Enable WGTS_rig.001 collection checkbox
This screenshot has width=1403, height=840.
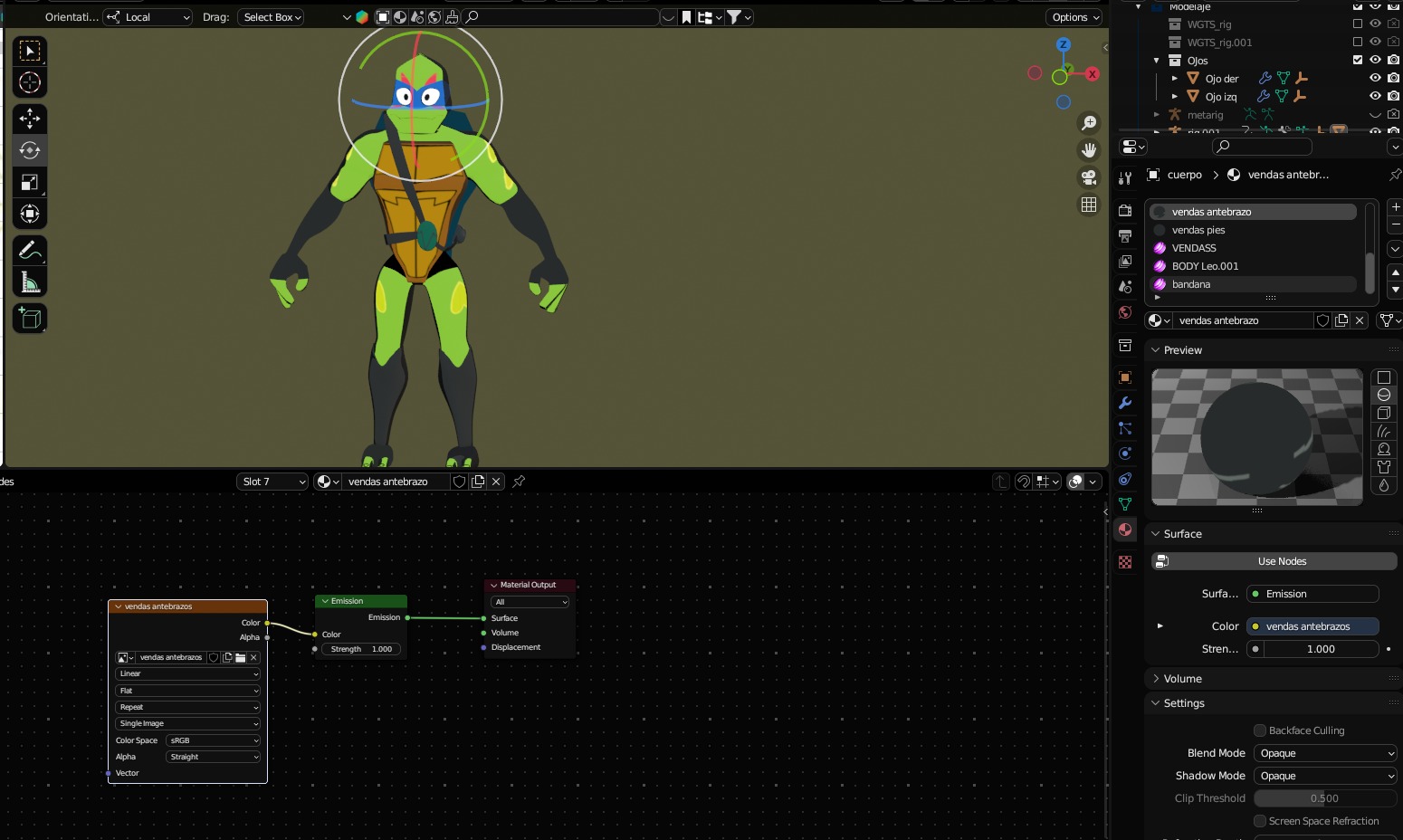pos(1358,42)
